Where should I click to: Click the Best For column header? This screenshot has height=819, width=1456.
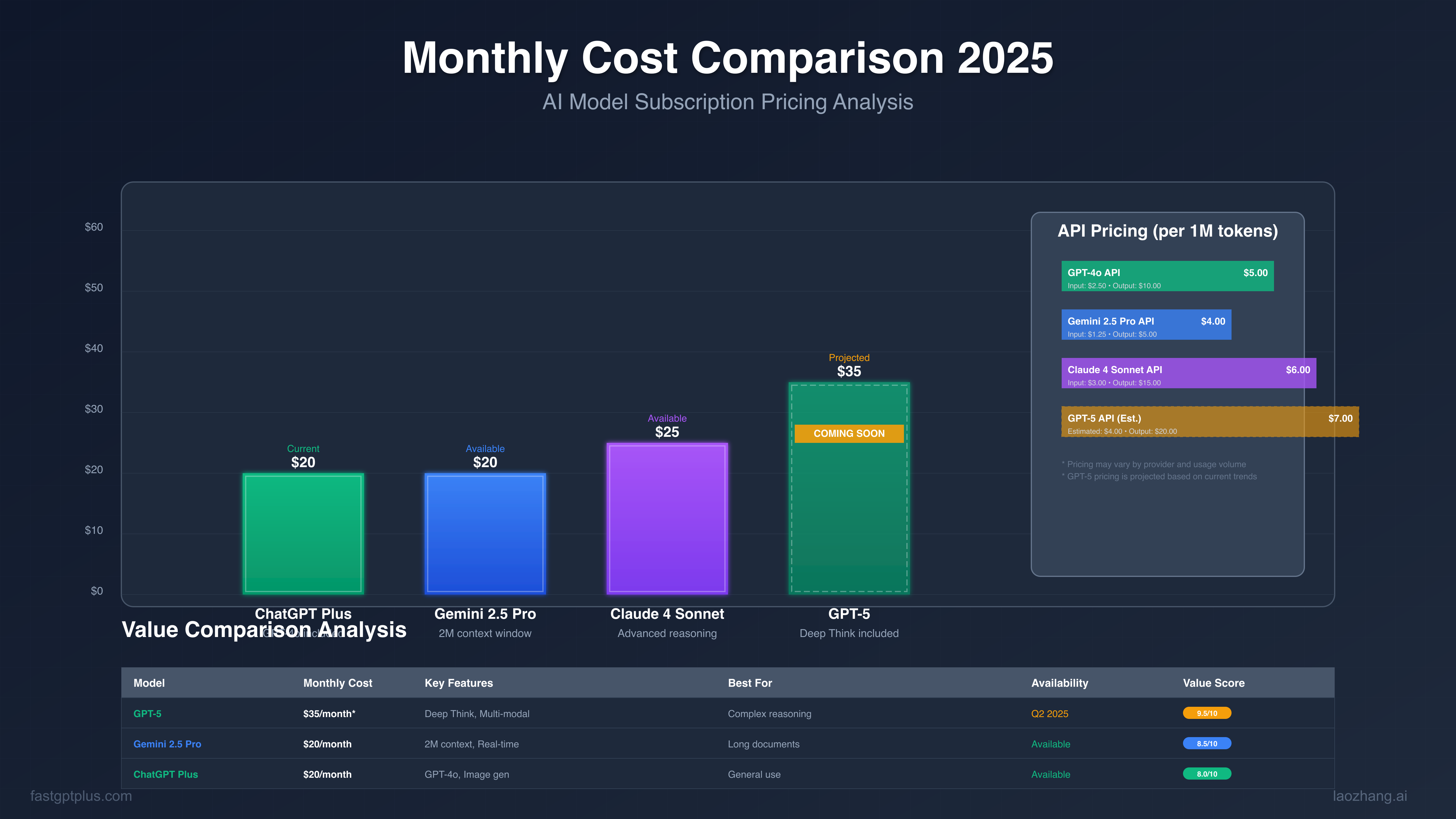coord(750,683)
